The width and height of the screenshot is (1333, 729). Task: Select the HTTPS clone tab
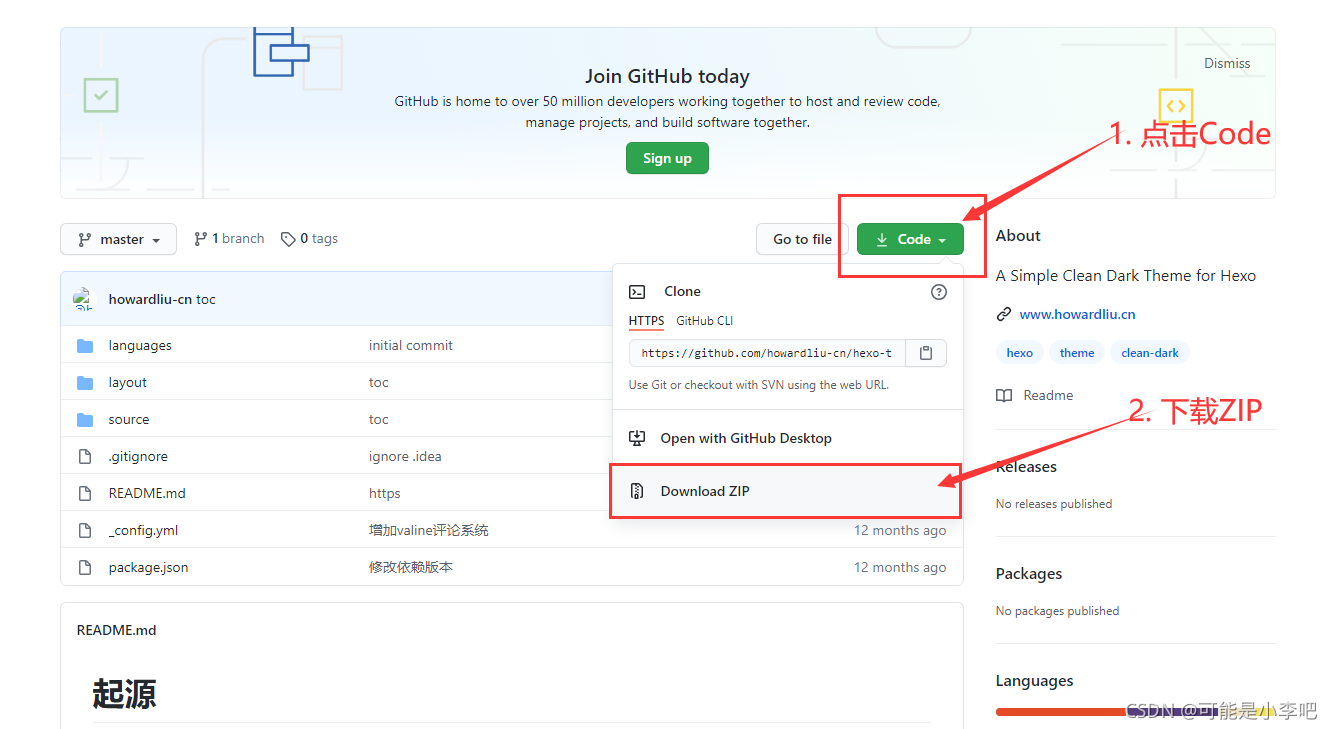coord(646,321)
